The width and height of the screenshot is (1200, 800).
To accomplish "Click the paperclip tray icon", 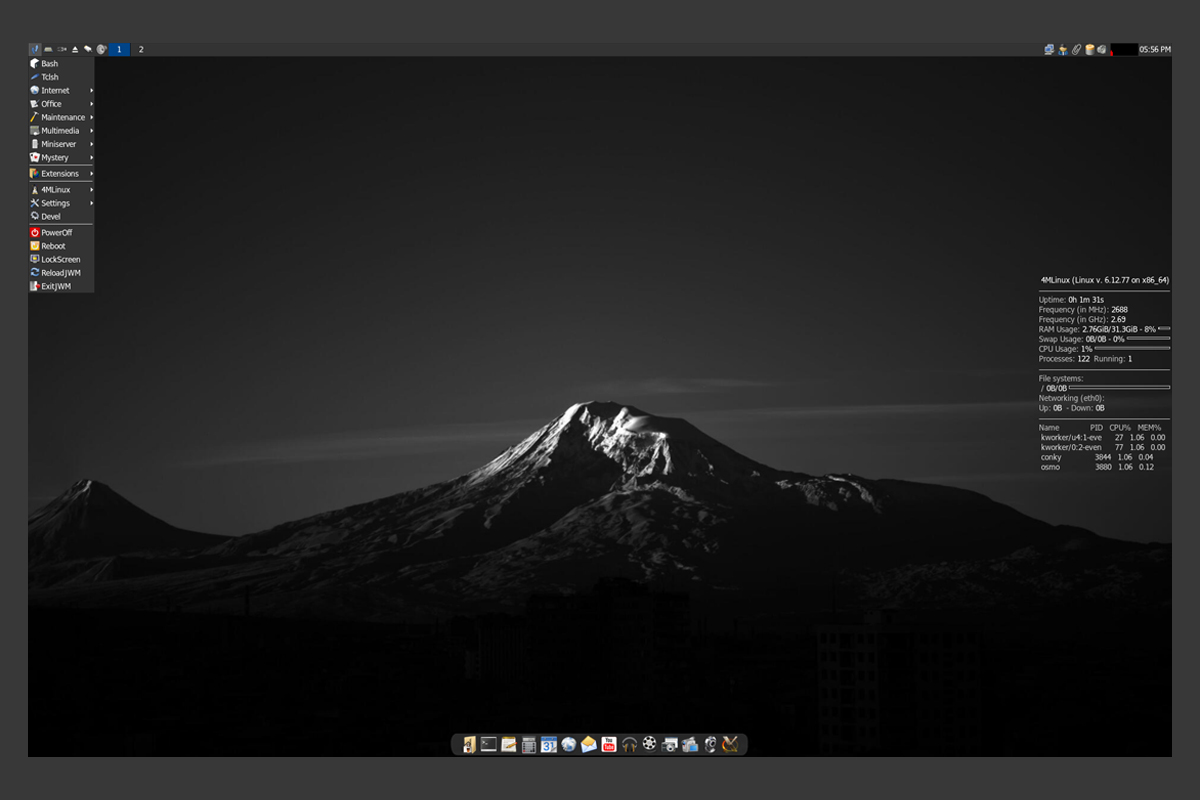I will (1076, 49).
